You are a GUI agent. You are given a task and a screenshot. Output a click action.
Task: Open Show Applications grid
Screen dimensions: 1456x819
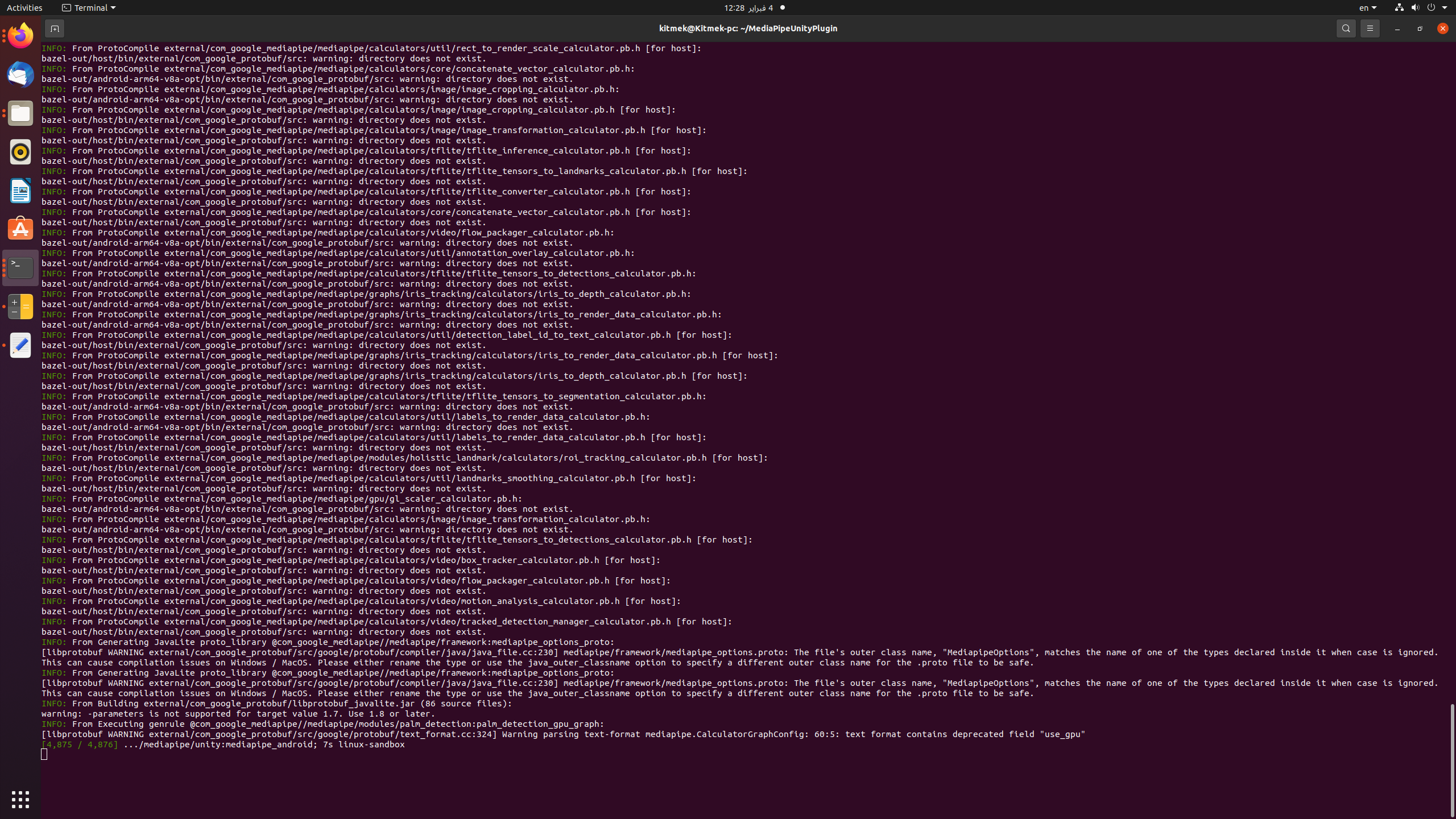20,799
